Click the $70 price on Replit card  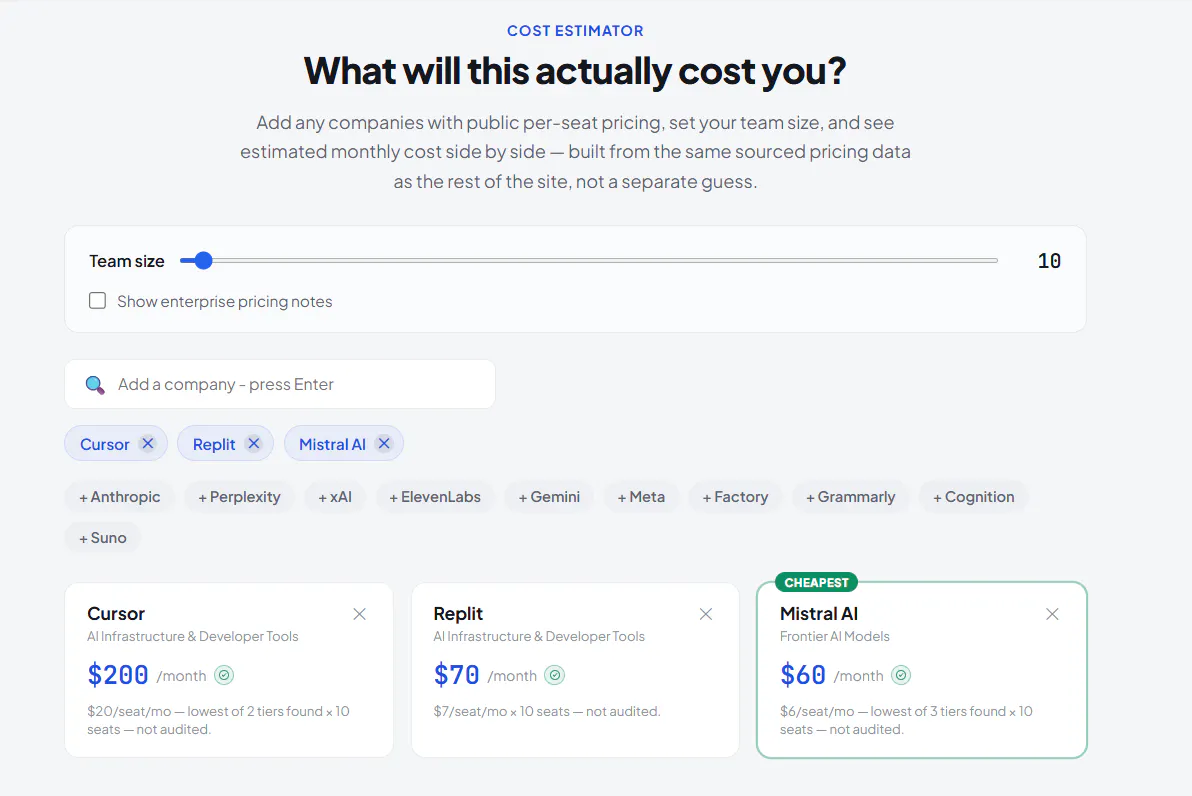point(456,675)
